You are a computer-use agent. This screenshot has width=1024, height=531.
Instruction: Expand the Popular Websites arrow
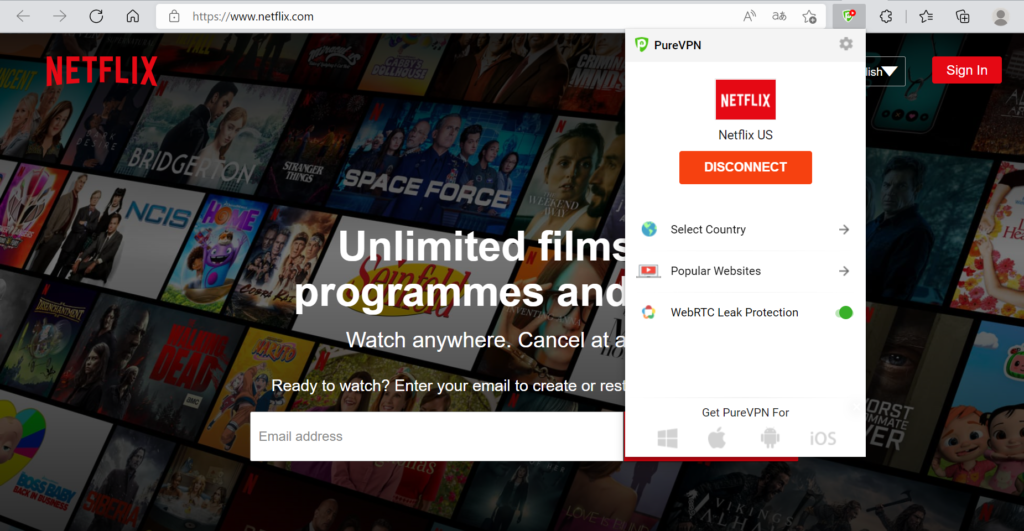pos(844,271)
